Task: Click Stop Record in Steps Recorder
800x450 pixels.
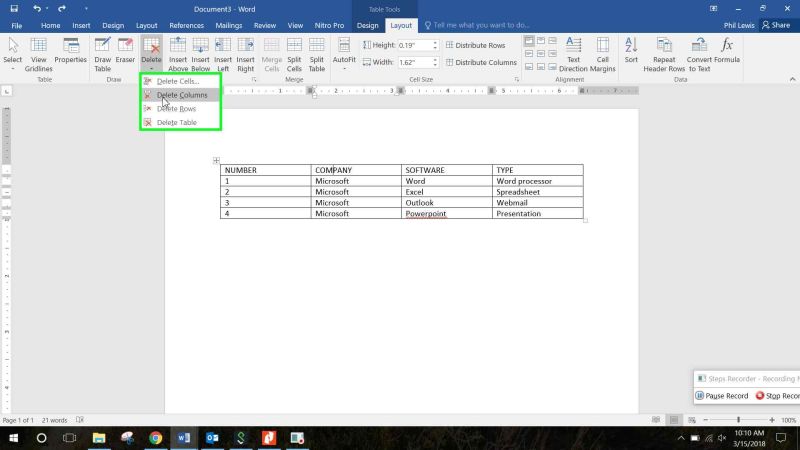Action: click(778, 396)
